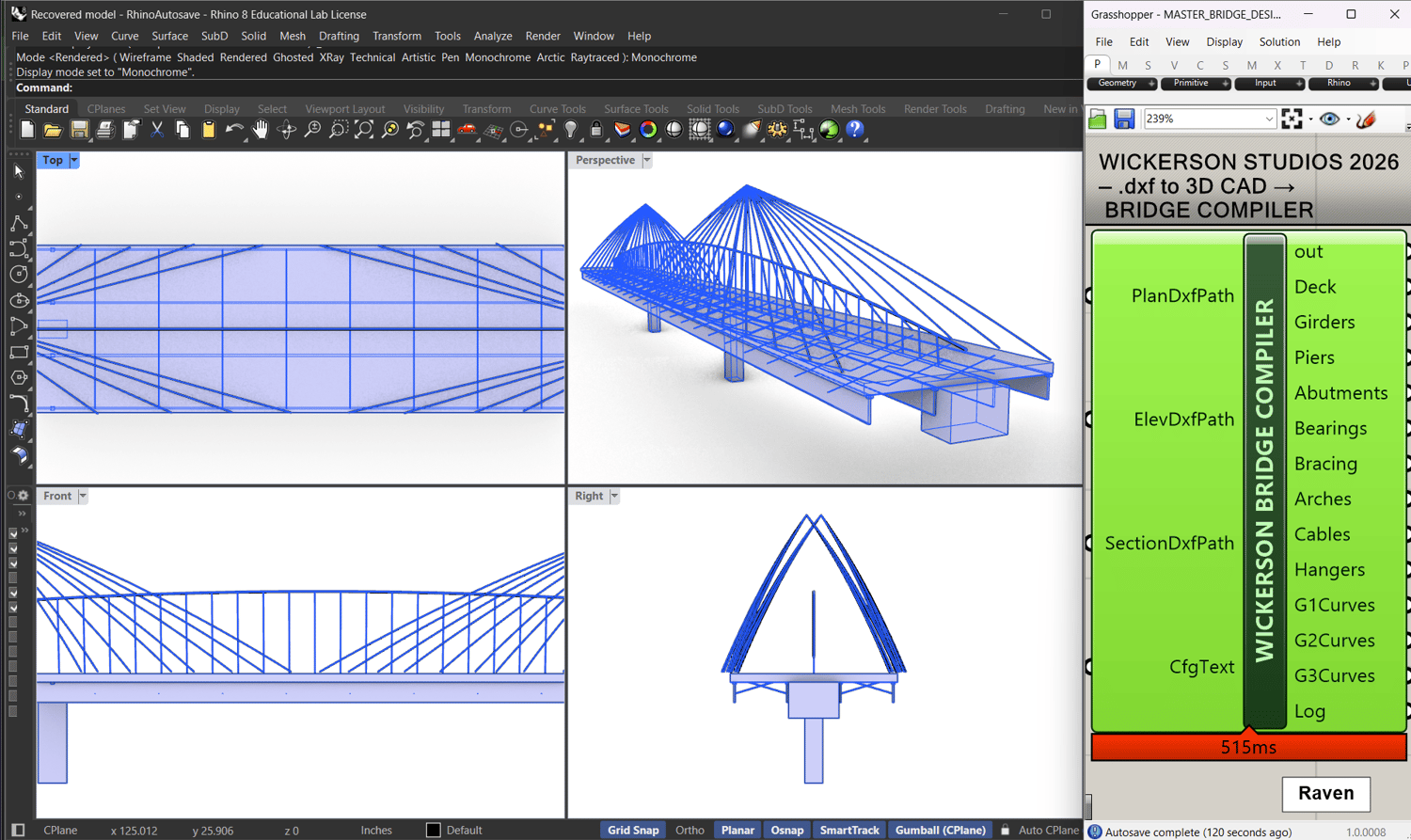
Task: Switch to the Curve Tools tab
Action: pyautogui.click(x=557, y=109)
